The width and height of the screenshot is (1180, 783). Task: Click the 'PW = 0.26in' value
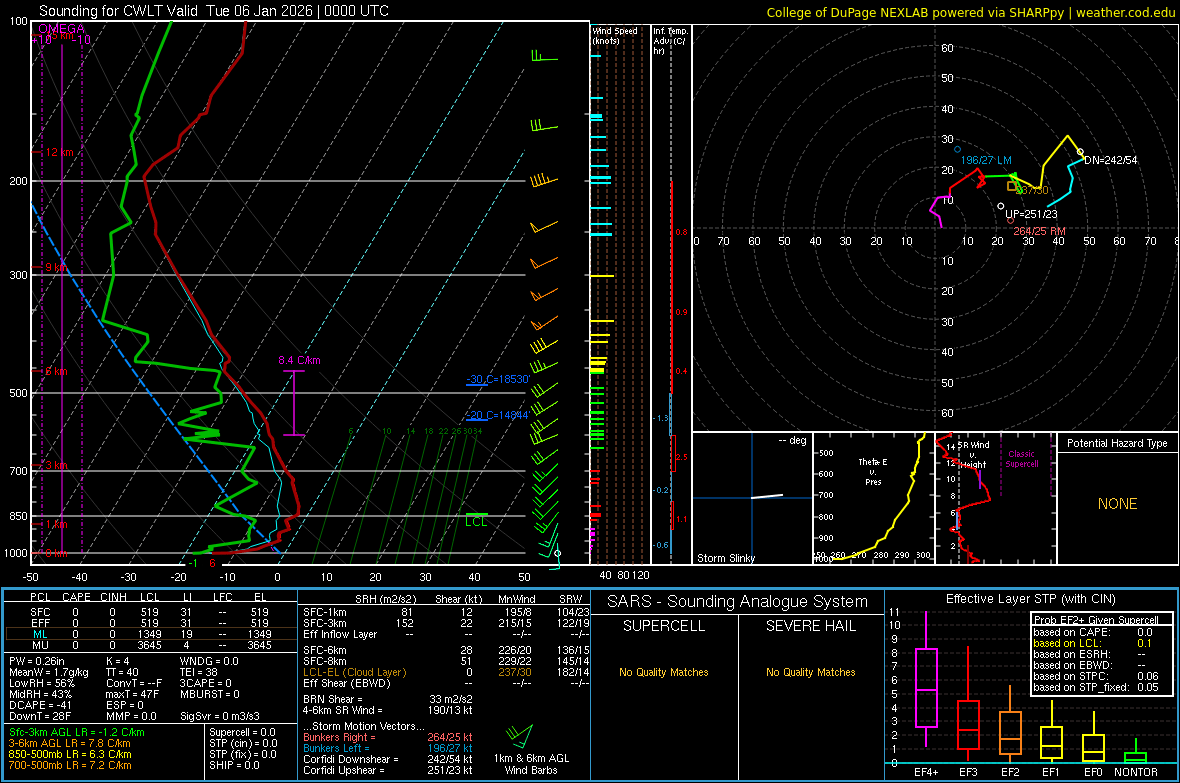(x=37, y=661)
